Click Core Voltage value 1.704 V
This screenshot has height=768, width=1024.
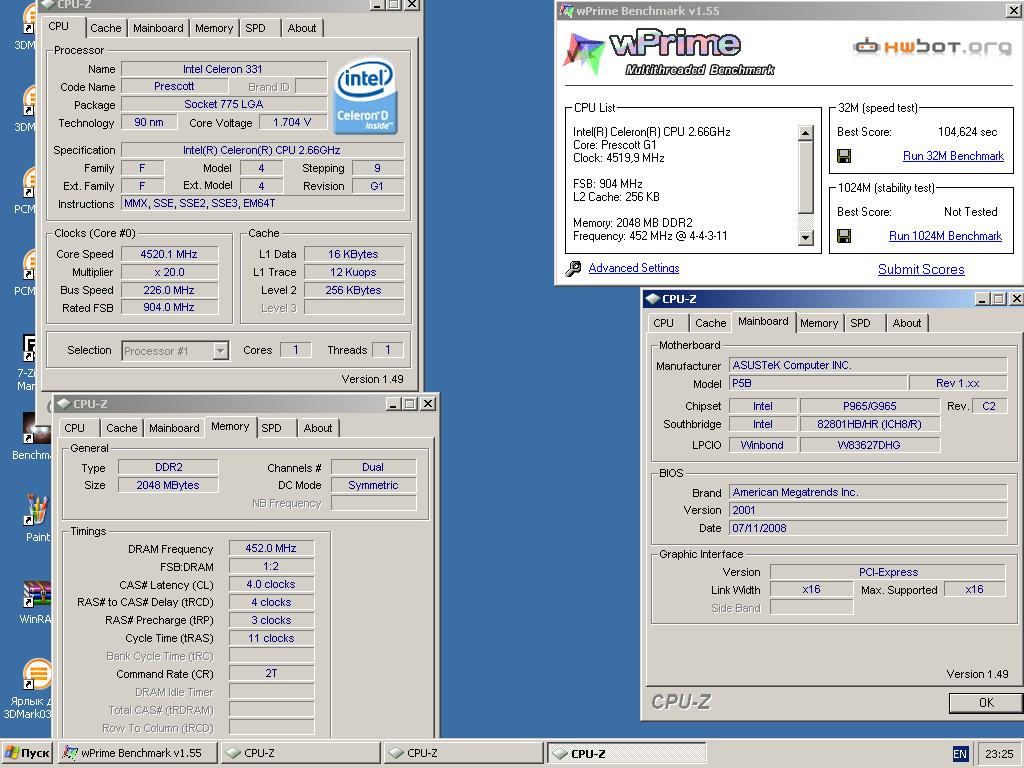(291, 122)
